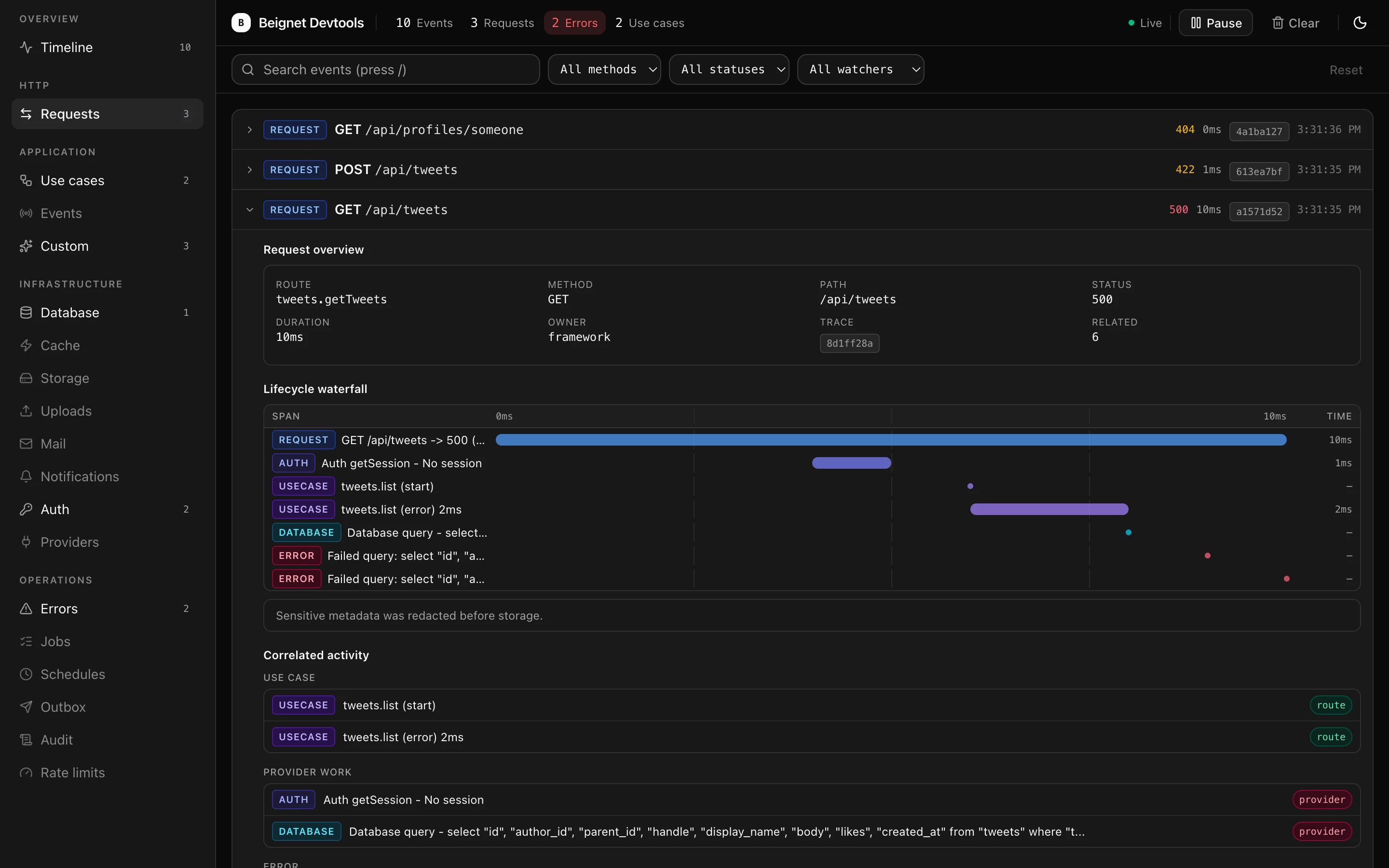Open Database query provider work row
Screen dimensions: 1389x868
point(812,831)
